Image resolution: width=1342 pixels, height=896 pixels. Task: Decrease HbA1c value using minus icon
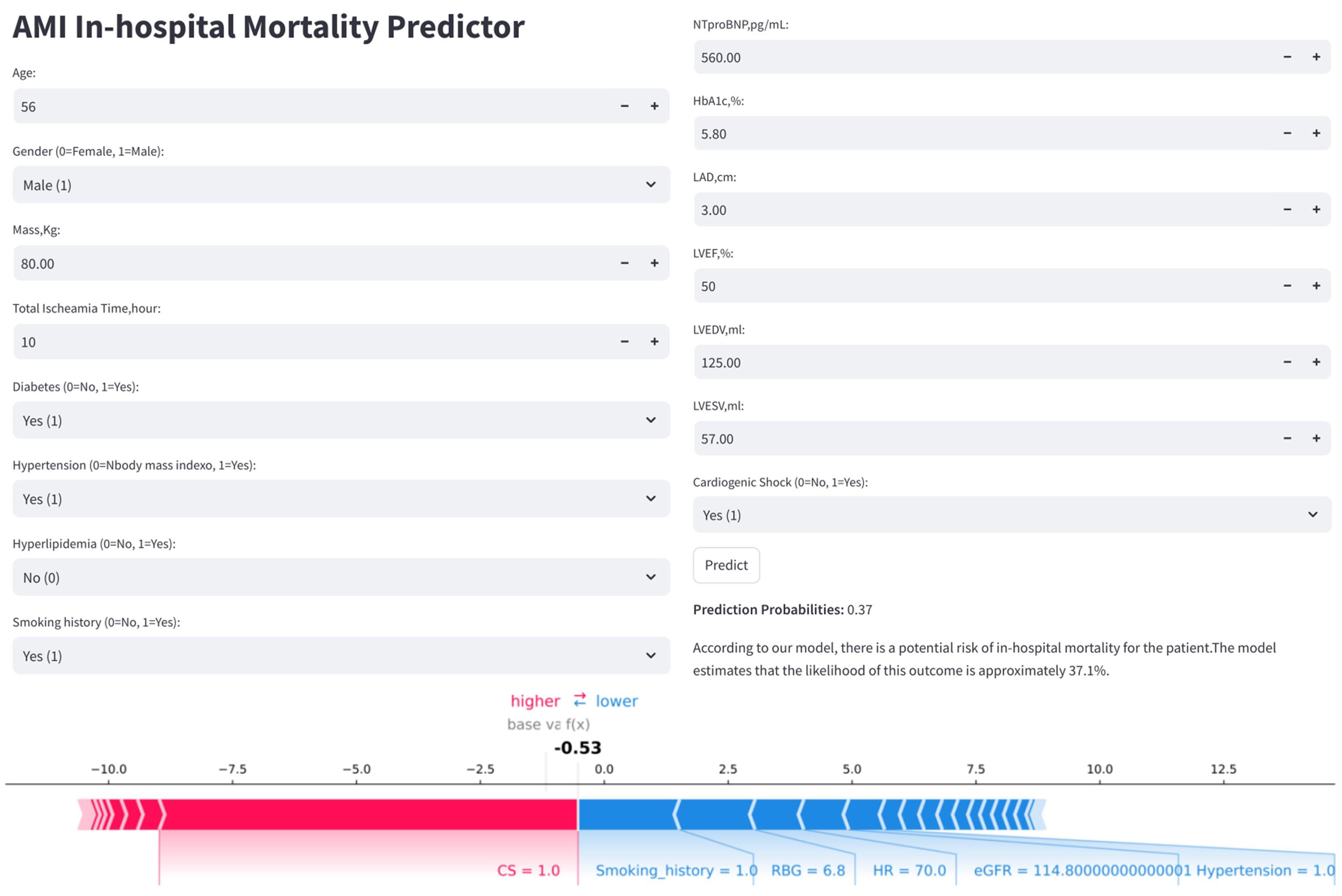pyautogui.click(x=1286, y=133)
